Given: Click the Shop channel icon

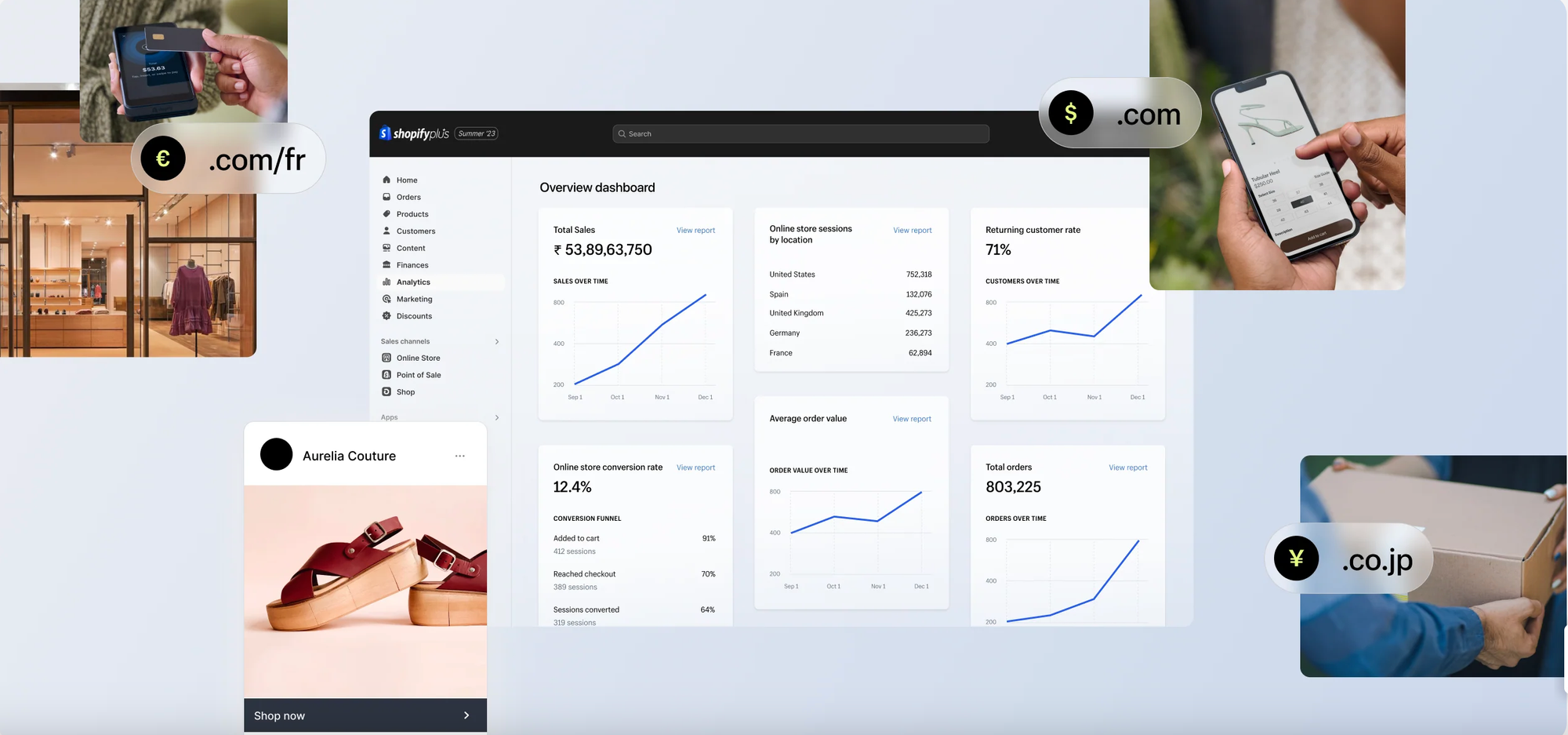Looking at the screenshot, I should pyautogui.click(x=387, y=391).
